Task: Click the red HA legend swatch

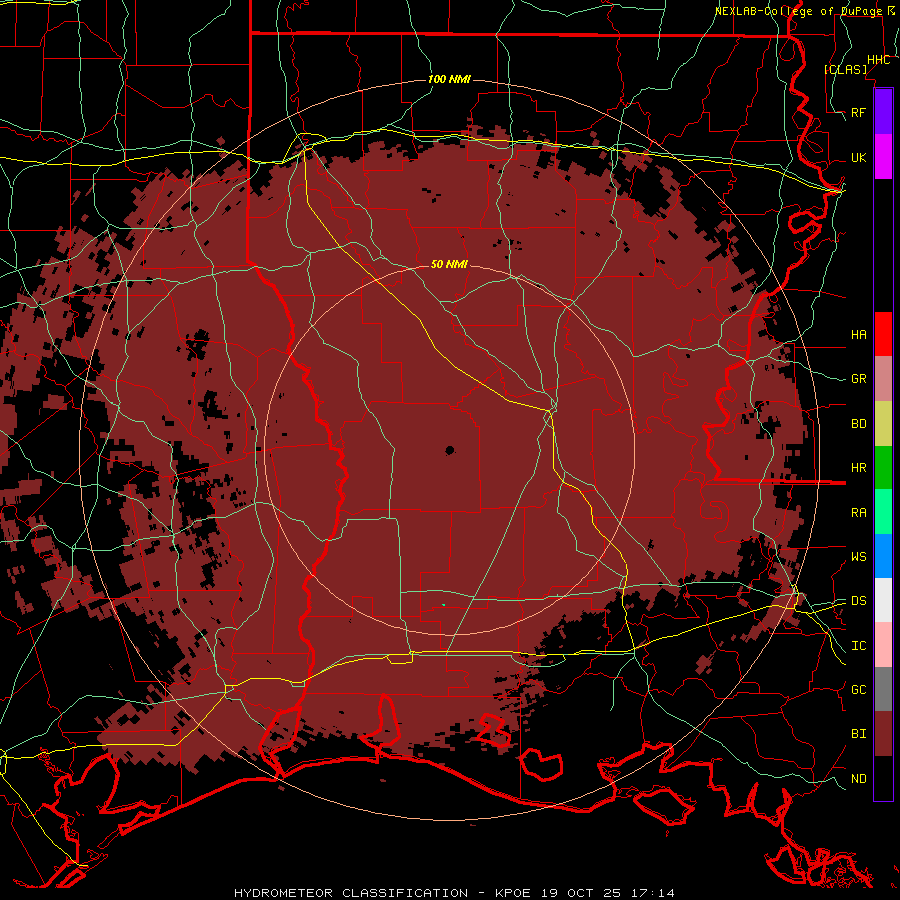Action: click(x=883, y=334)
